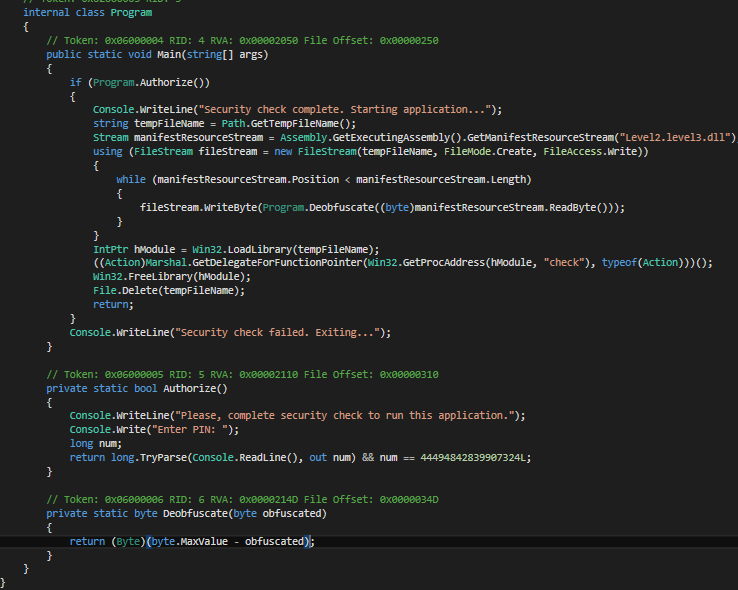Click the IntPtr type name

pos(110,249)
